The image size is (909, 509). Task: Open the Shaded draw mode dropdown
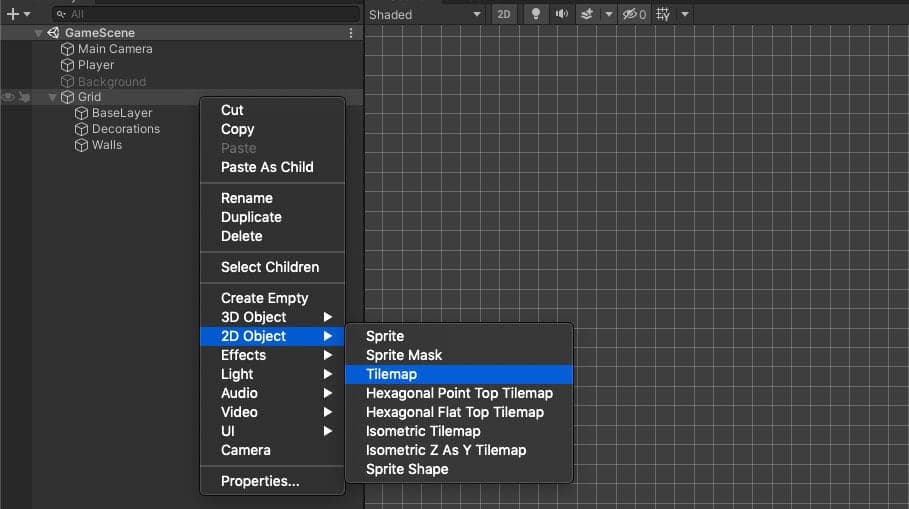pos(425,14)
